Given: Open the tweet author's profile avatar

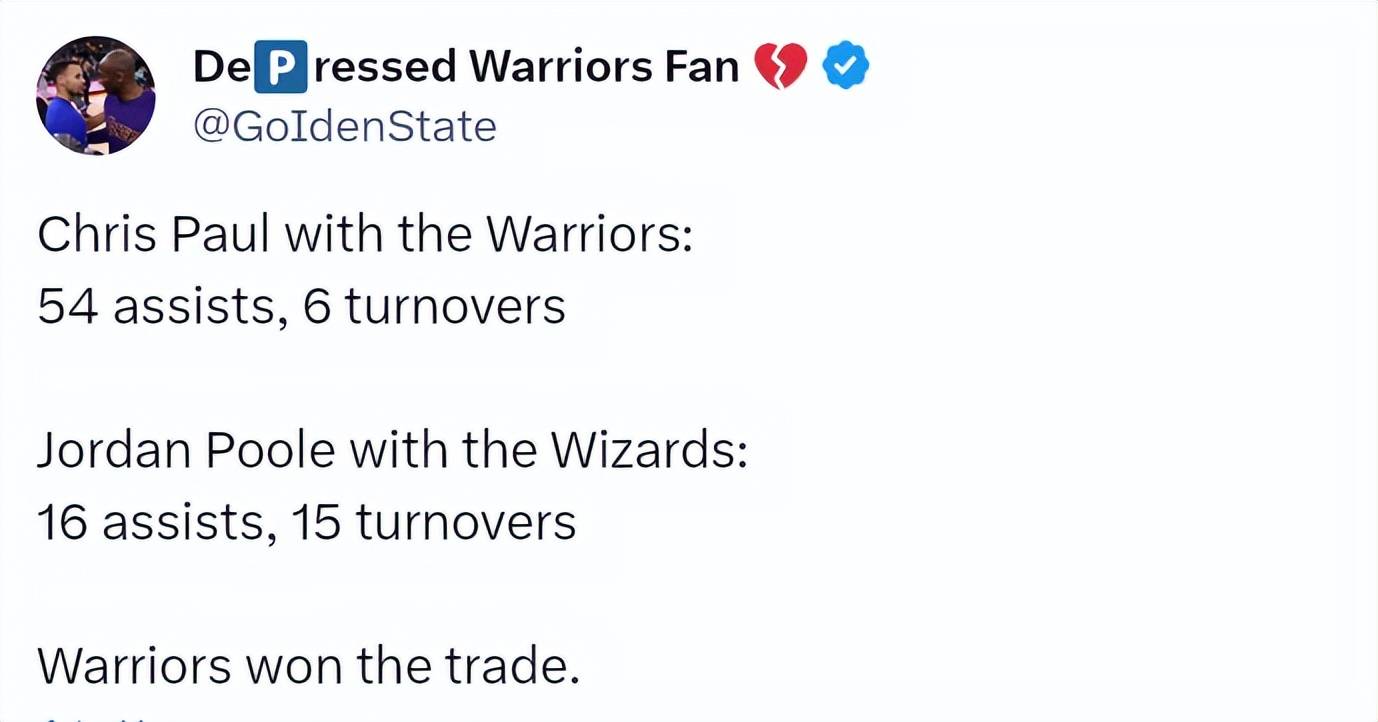Looking at the screenshot, I should click(96, 96).
